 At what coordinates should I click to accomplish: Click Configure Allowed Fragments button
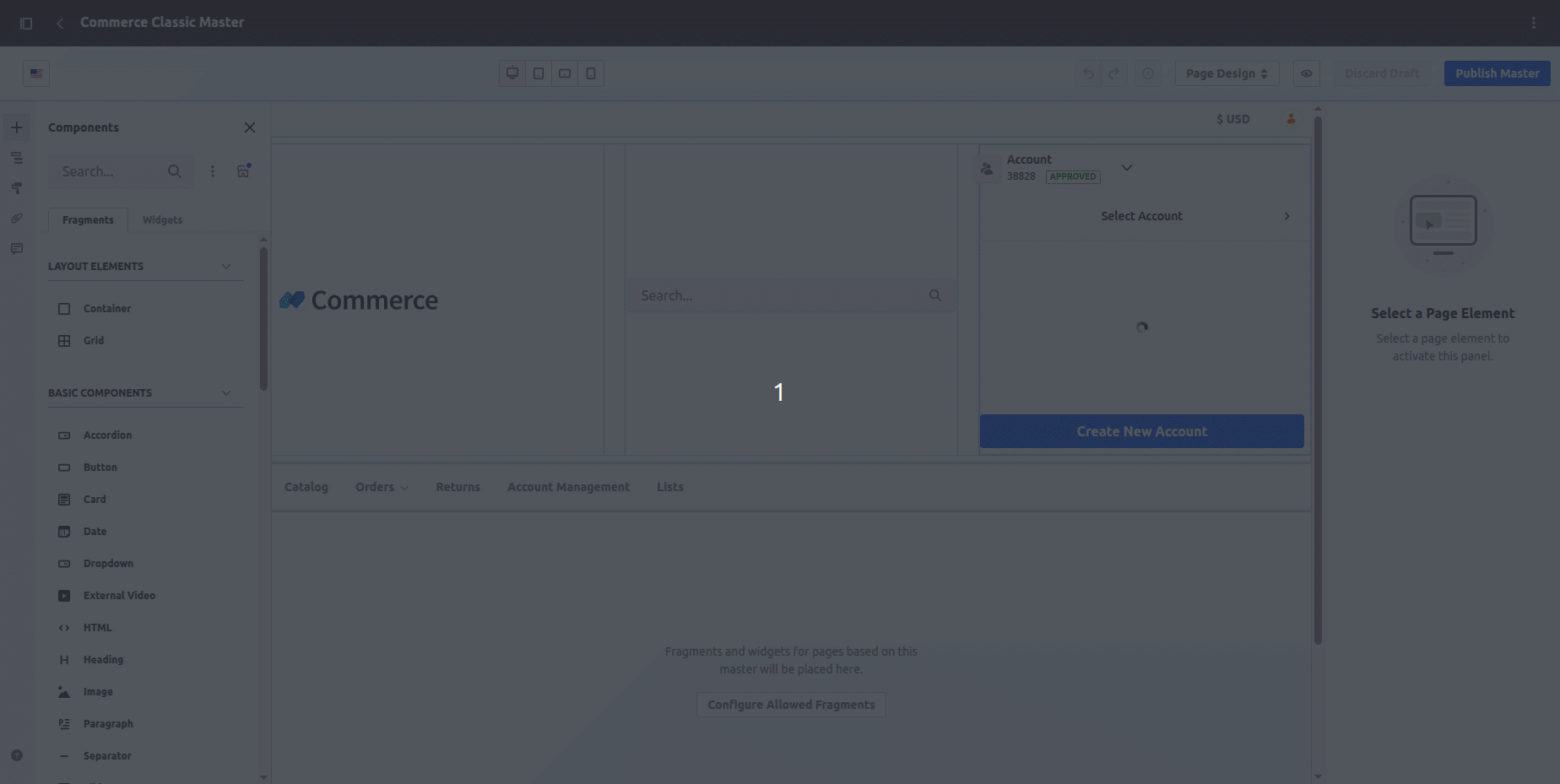coord(791,705)
